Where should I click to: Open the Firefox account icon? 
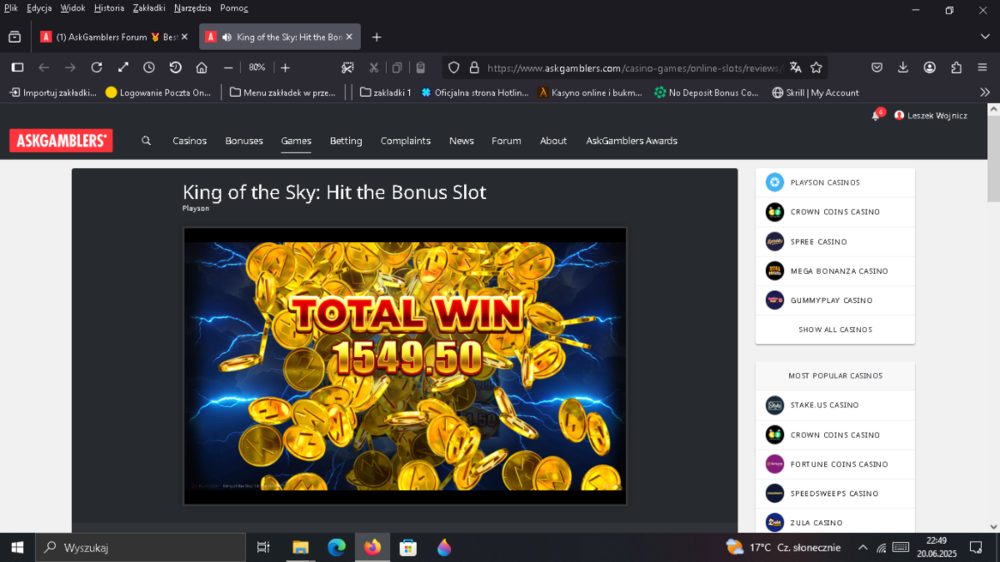[930, 67]
